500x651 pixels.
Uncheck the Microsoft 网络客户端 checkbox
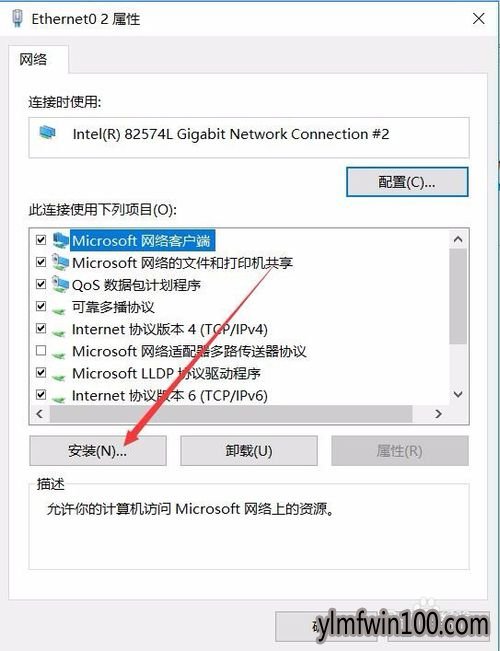click(x=41, y=240)
